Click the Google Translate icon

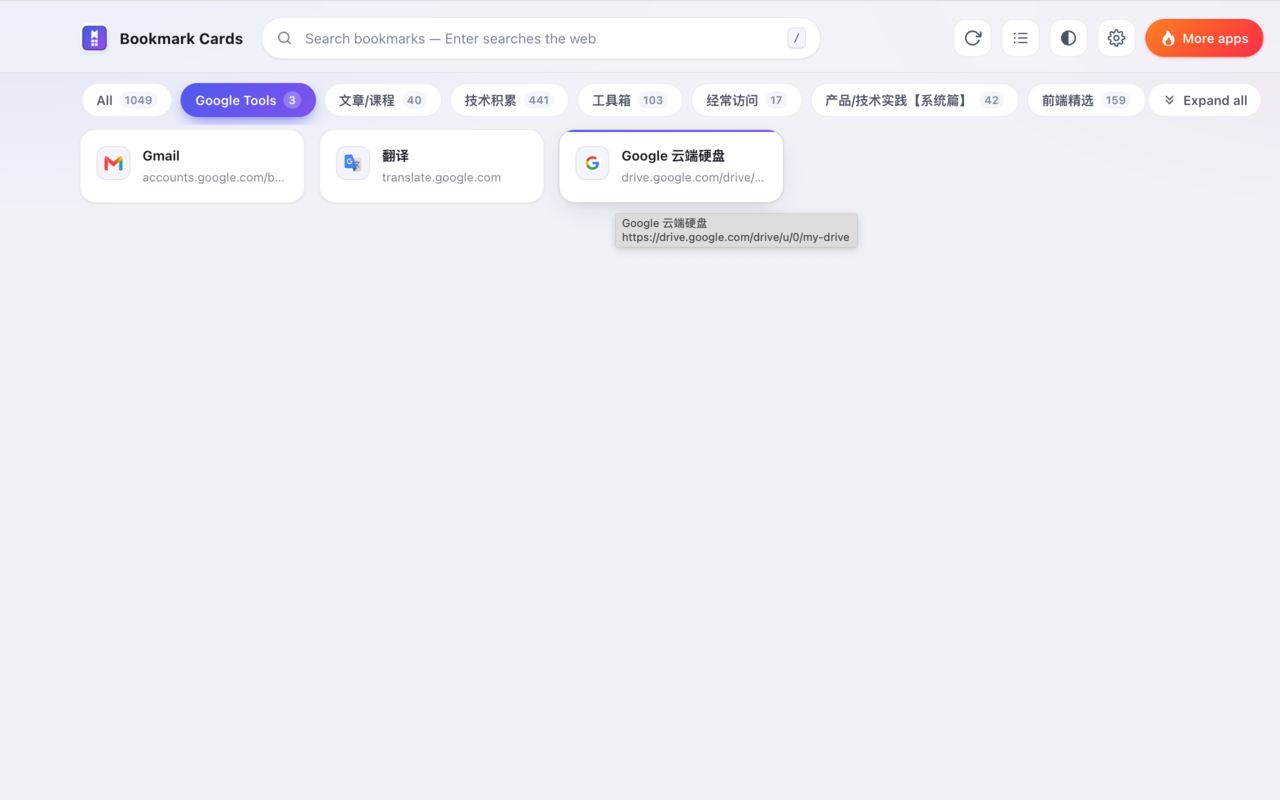353,163
